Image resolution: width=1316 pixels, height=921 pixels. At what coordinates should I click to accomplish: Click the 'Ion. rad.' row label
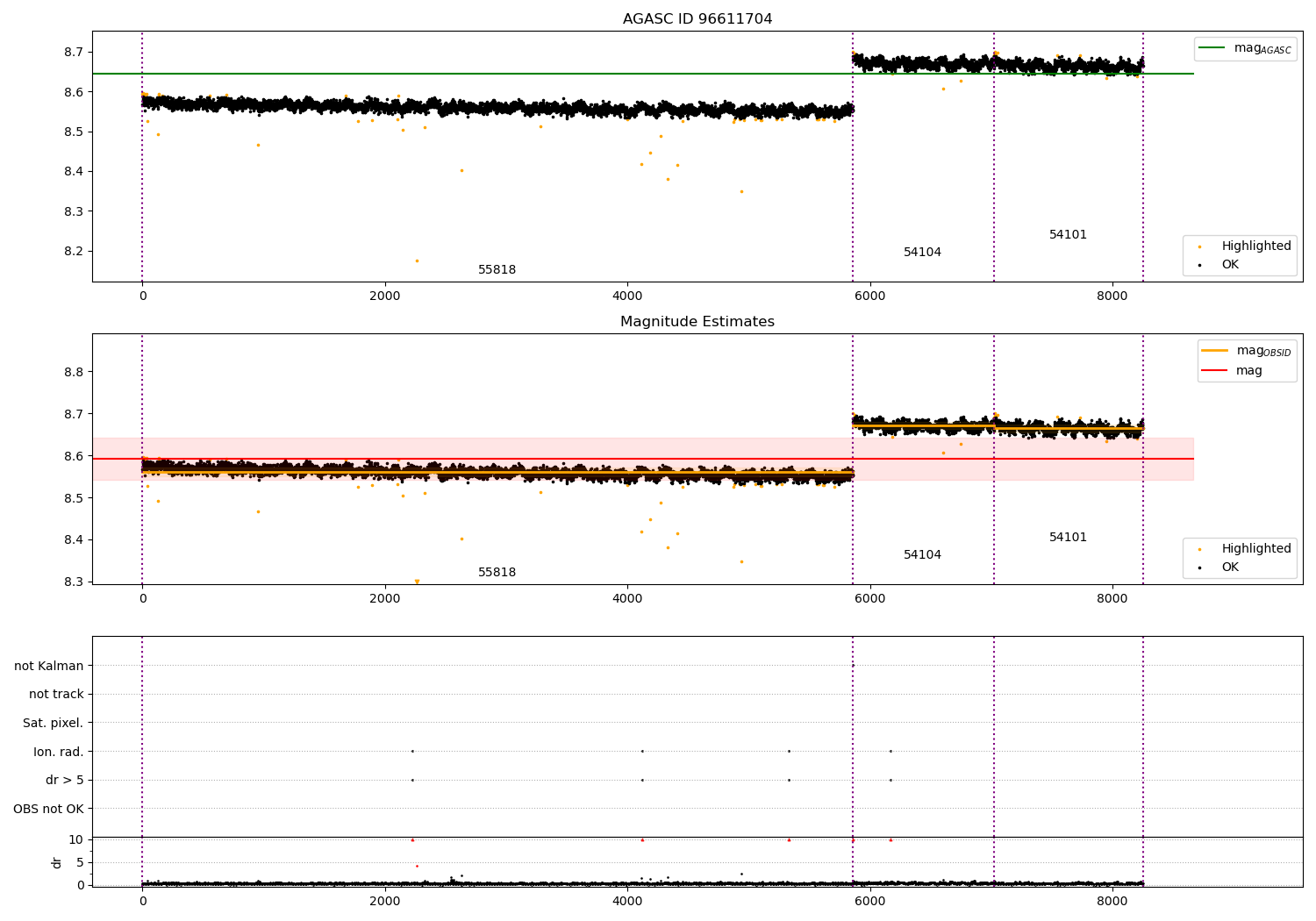pos(59,752)
